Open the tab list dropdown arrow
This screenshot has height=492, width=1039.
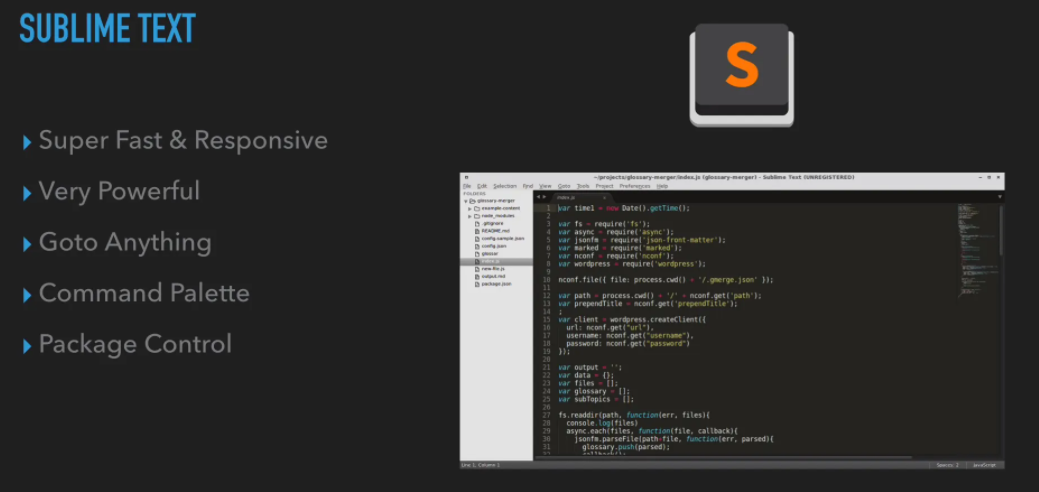(x=1000, y=198)
